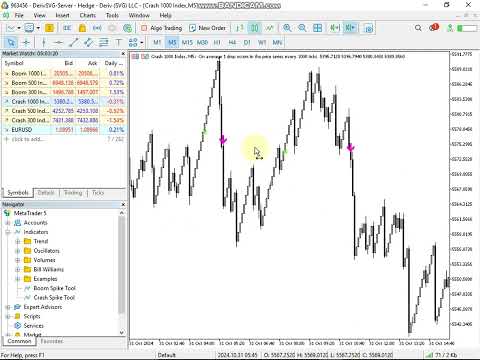Switch chart to bar chart mode
480x360 pixels.
(239, 28)
